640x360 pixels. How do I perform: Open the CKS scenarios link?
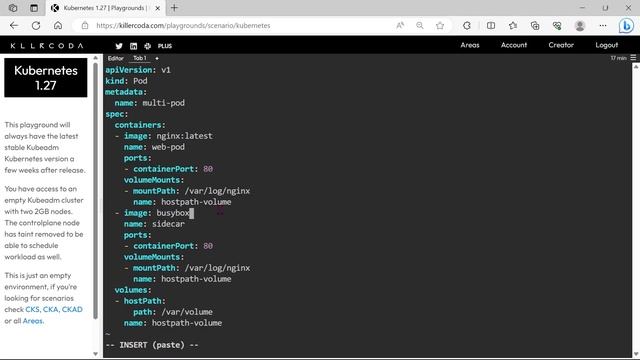pos(32,309)
